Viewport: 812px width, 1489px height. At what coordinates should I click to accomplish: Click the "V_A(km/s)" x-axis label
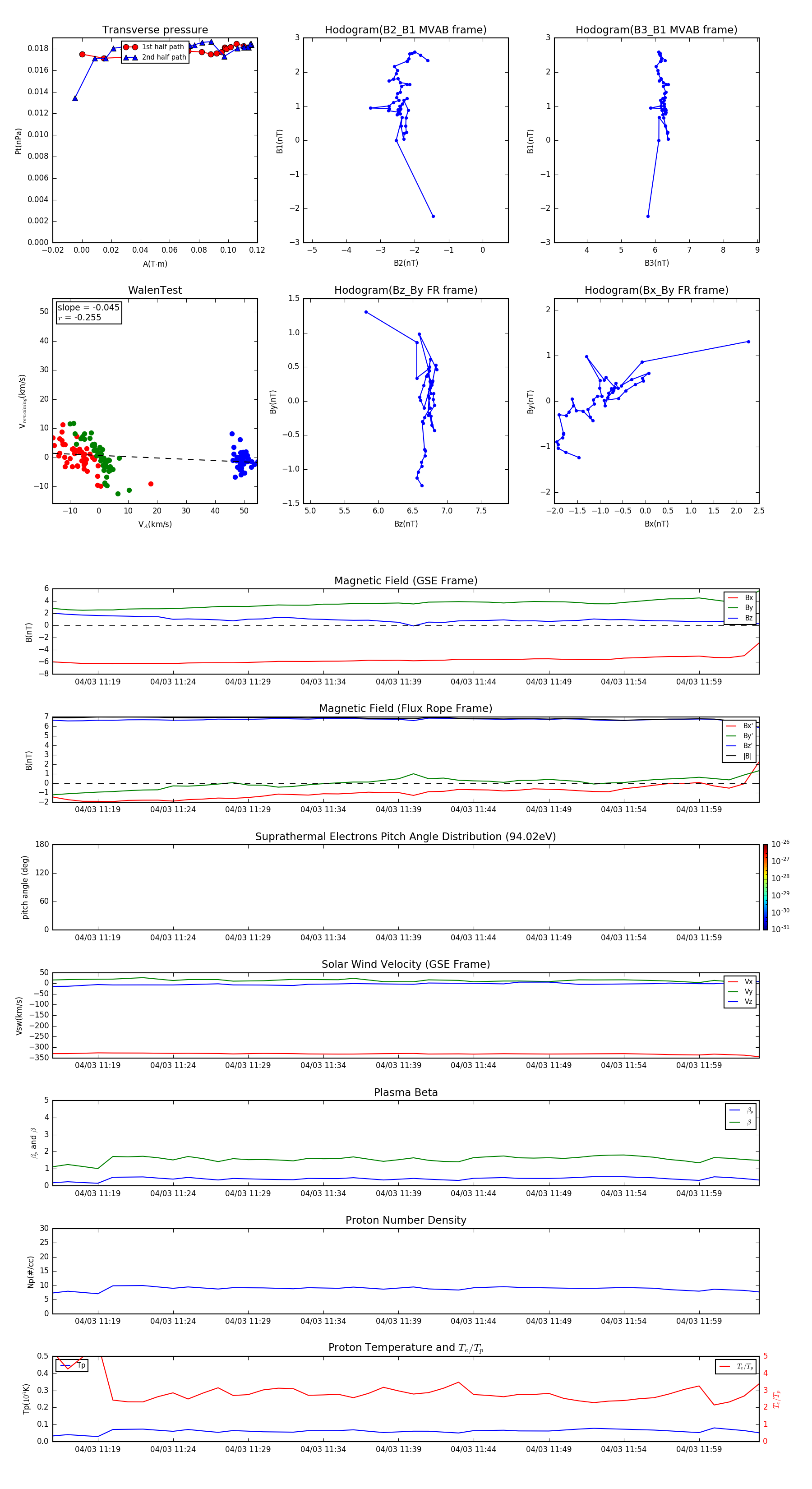point(155,524)
